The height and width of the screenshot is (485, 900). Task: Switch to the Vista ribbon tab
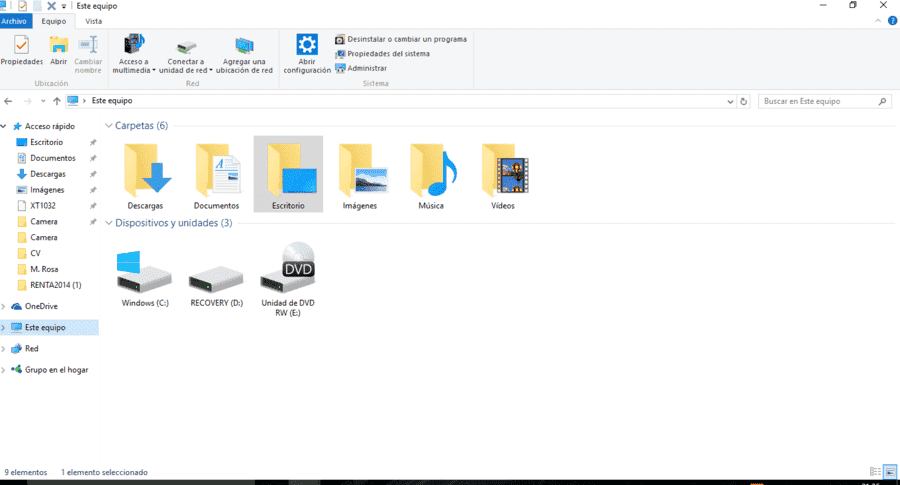coord(94,21)
